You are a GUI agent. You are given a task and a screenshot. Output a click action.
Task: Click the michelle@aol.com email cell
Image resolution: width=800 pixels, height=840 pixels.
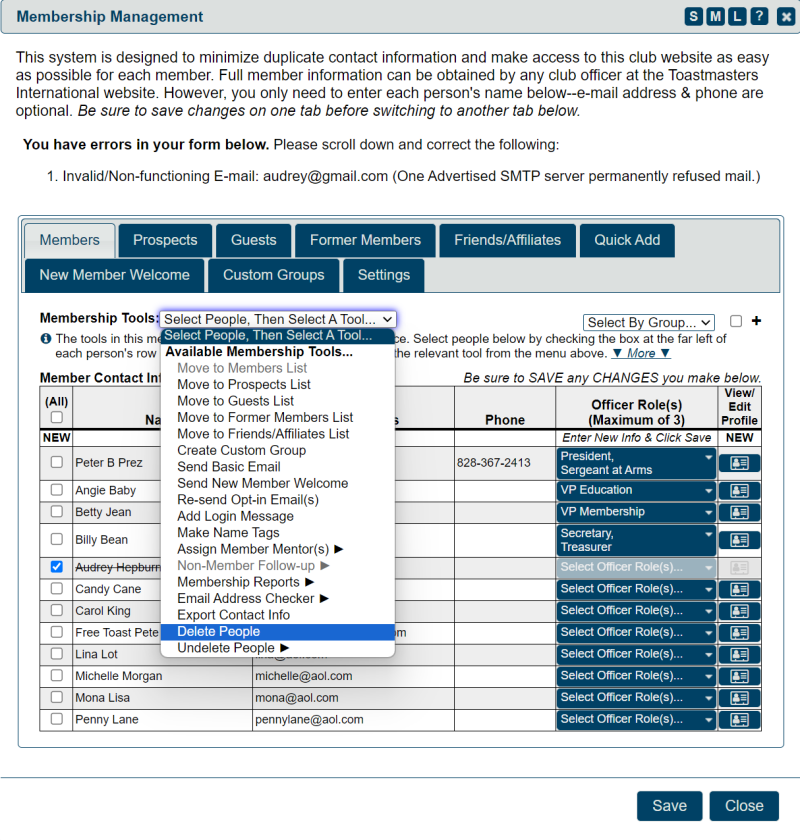point(353,676)
